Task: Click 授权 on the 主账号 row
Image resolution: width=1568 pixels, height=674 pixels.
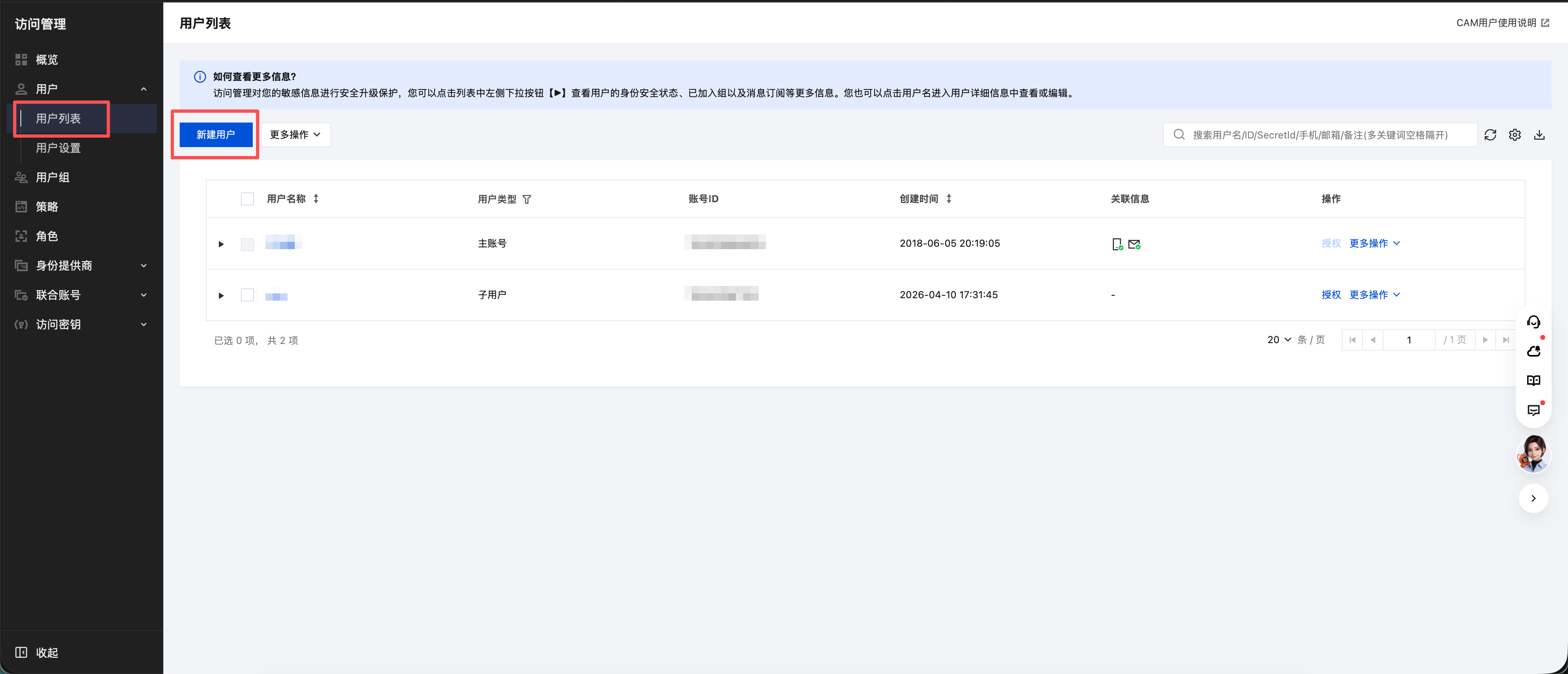Action: pos(1331,243)
